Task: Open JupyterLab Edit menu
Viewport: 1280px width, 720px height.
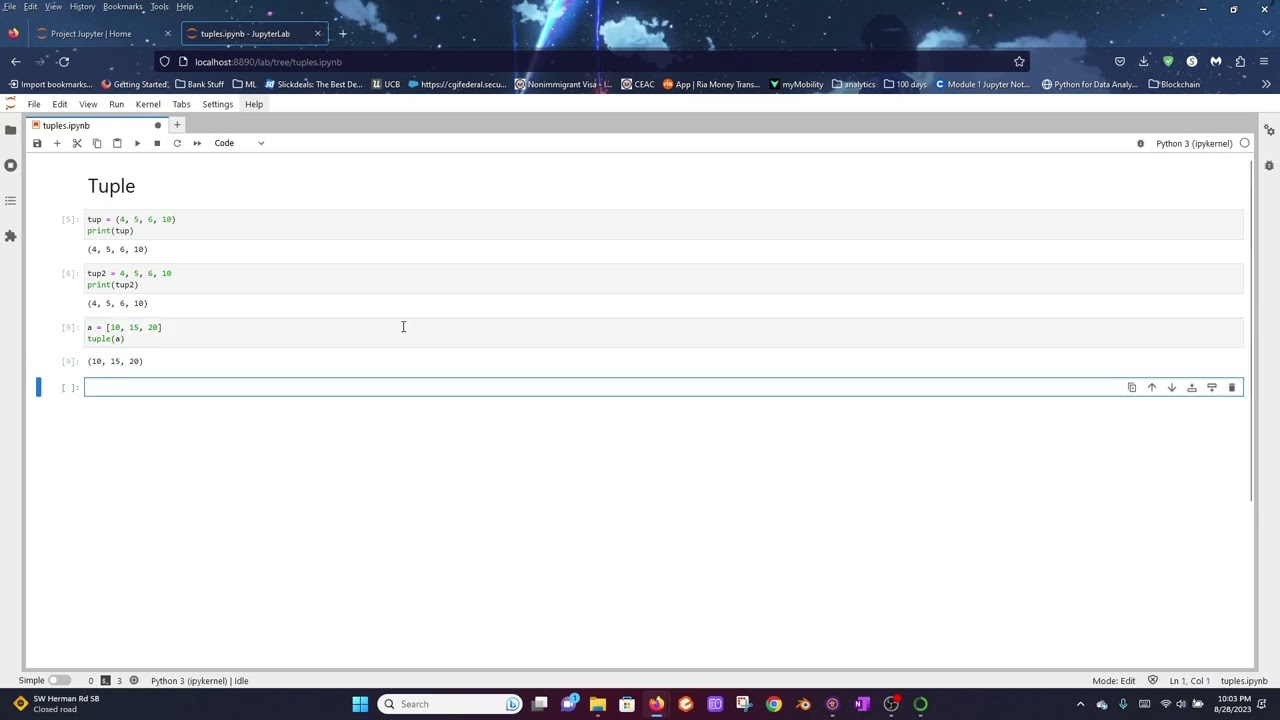Action: pos(60,104)
